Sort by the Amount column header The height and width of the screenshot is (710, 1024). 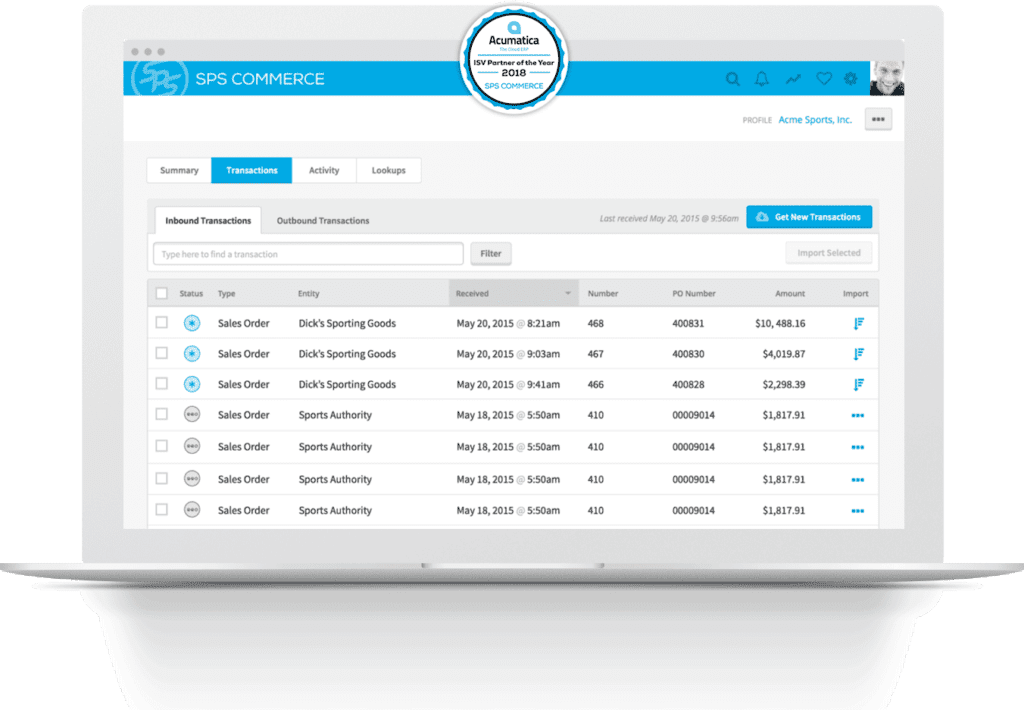(790, 294)
